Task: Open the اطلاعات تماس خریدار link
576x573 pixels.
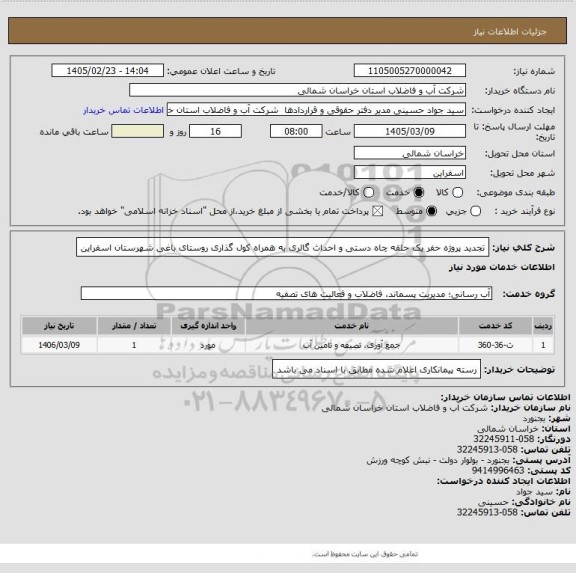Action: (x=123, y=110)
